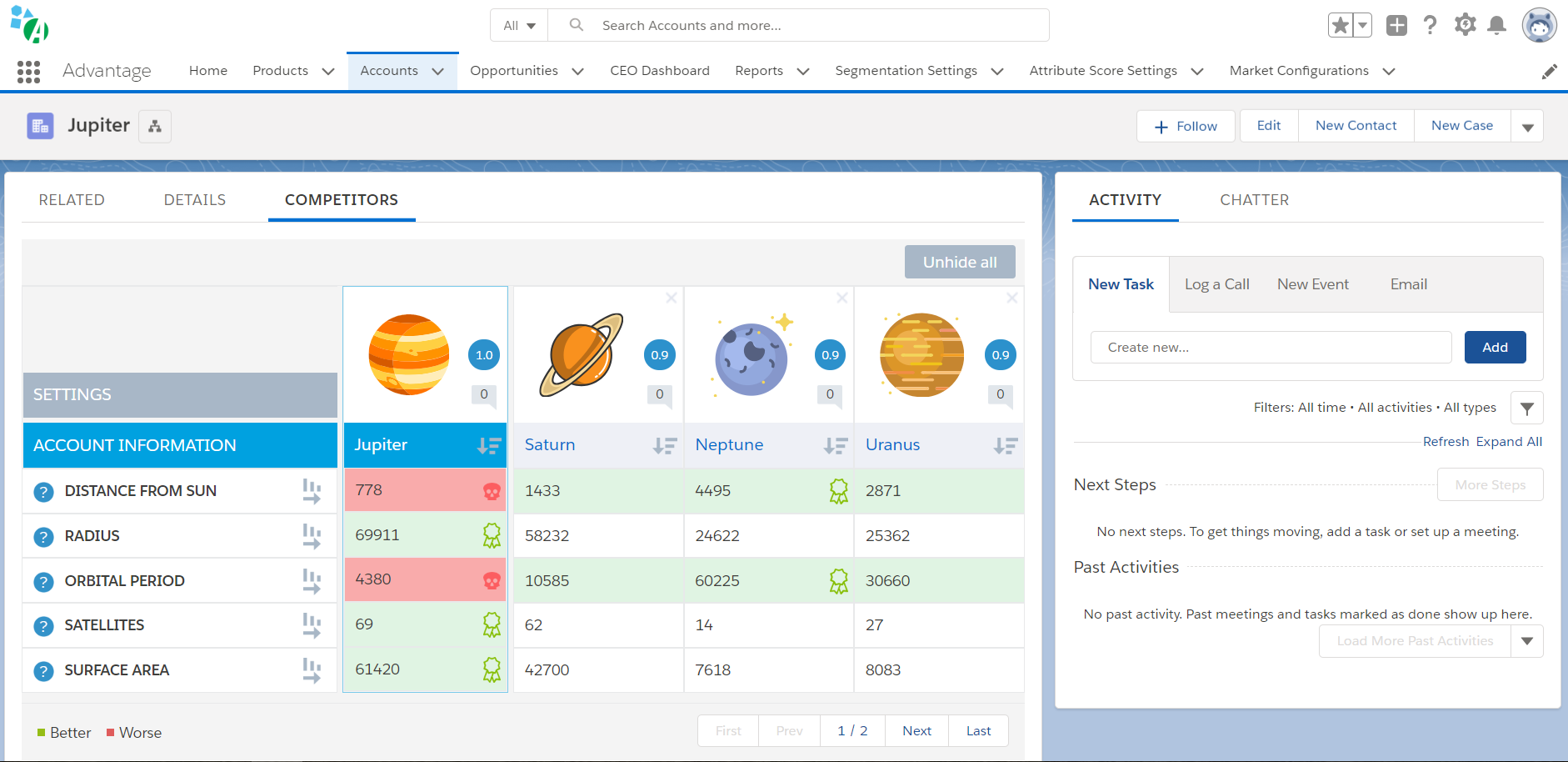Screen dimensions: 1568x762
Task: Open the All search scope dropdown
Action: coord(519,26)
